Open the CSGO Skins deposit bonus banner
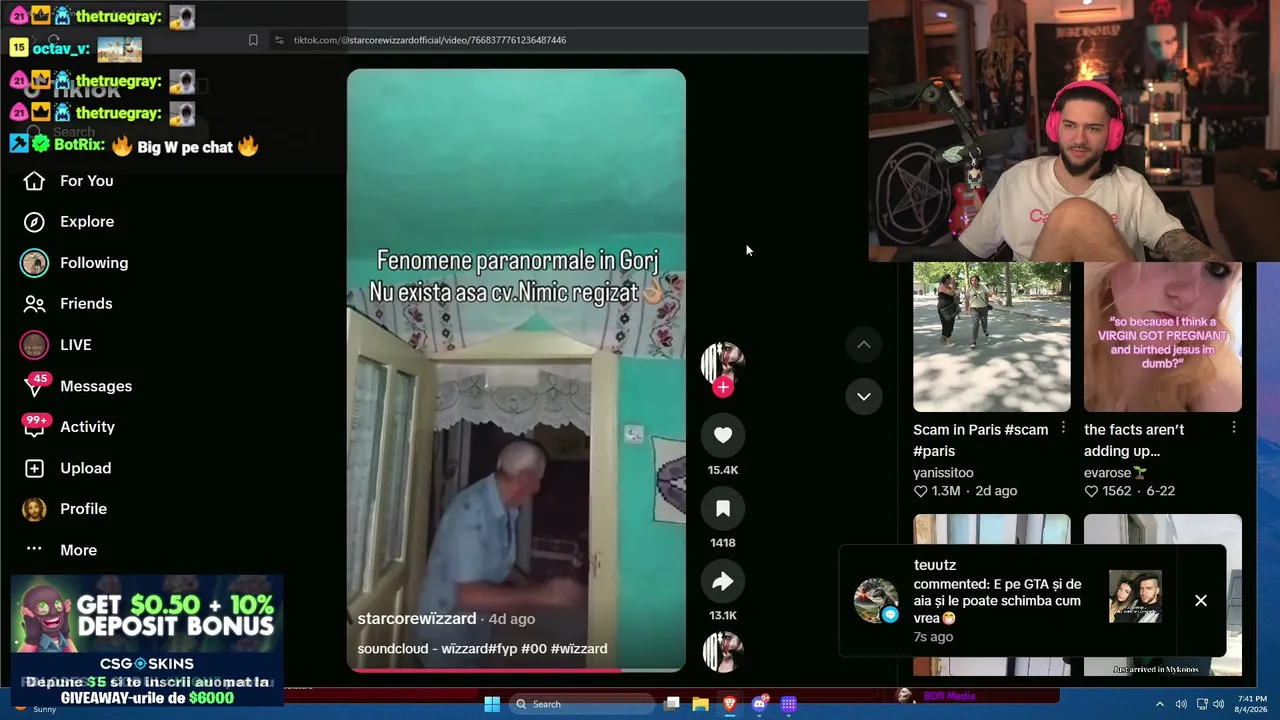The image size is (1280, 720). coord(147,640)
